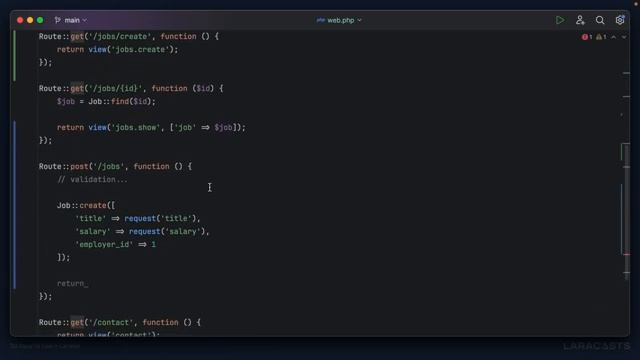The width and height of the screenshot is (640, 360).
Task: Click request('title') in the array
Action: click(x=160, y=218)
